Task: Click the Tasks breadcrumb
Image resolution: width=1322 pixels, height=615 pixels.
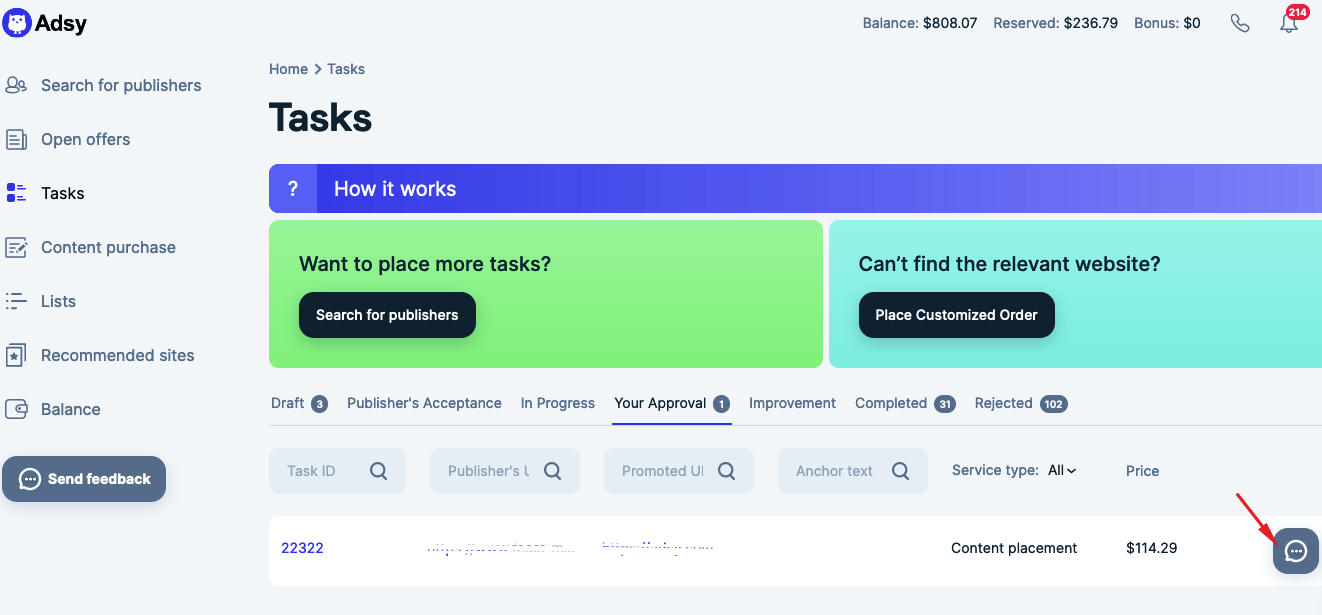Action: click(x=346, y=69)
